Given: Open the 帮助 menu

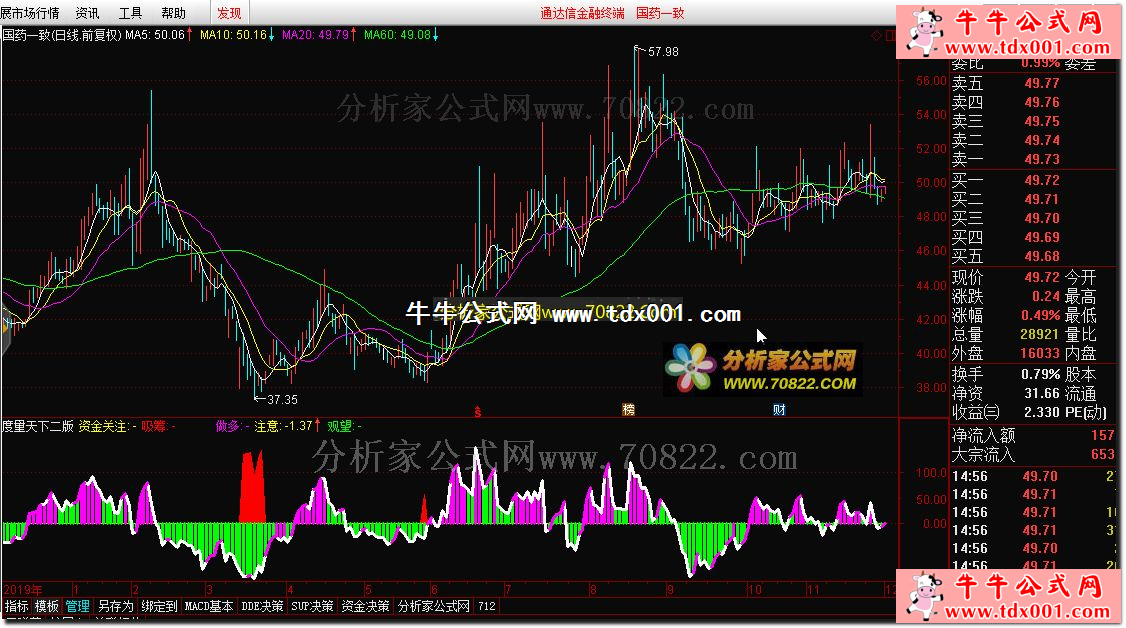Looking at the screenshot, I should click(x=173, y=13).
